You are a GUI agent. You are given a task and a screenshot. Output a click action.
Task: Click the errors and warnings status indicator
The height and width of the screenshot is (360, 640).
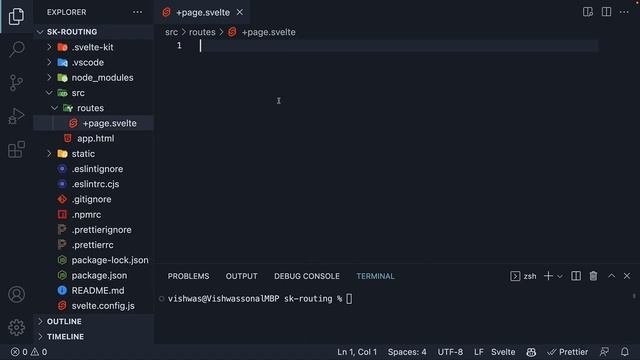pyautogui.click(x=29, y=352)
